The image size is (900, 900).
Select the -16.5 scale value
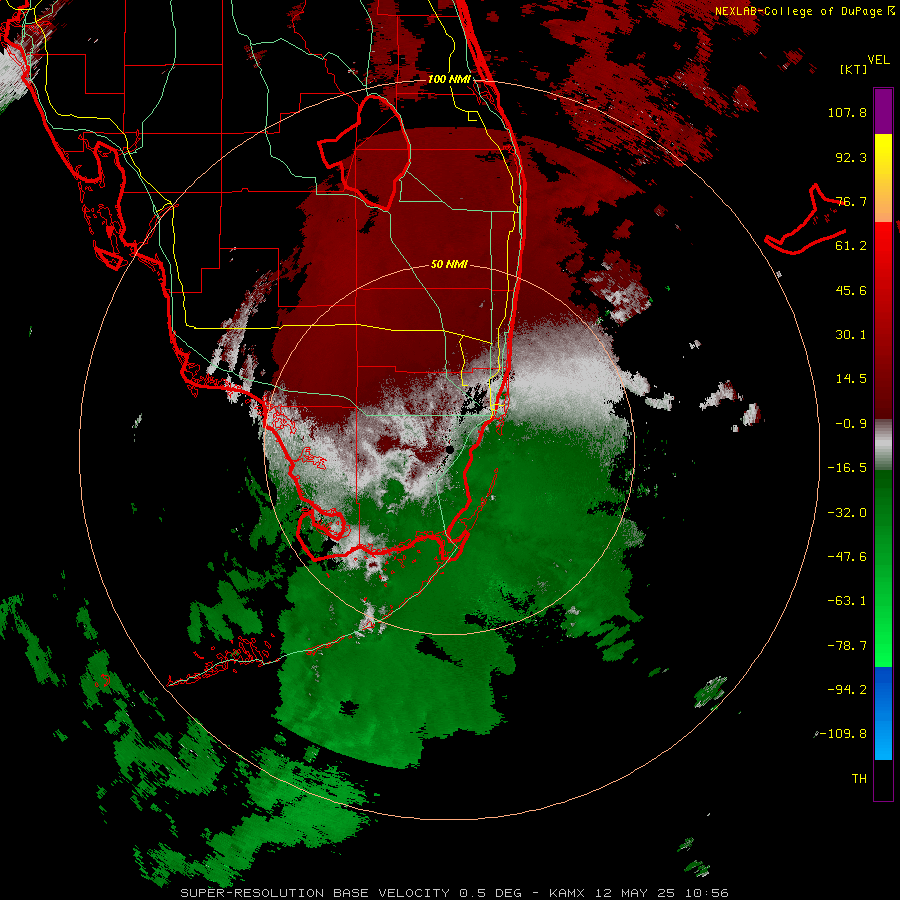pos(847,468)
